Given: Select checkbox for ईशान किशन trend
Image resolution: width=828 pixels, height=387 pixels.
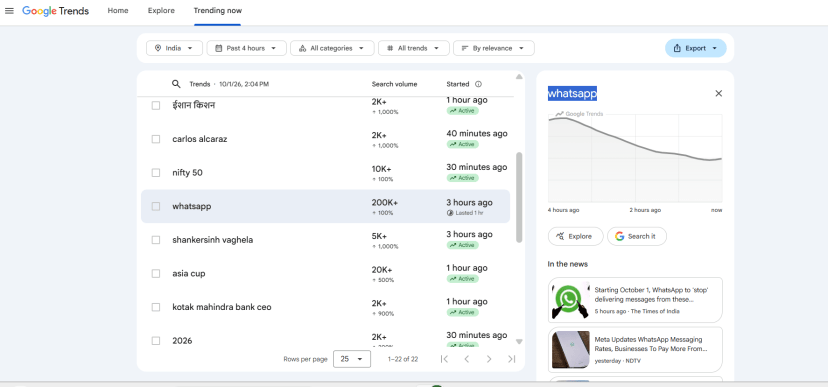Looking at the screenshot, I should (x=156, y=106).
